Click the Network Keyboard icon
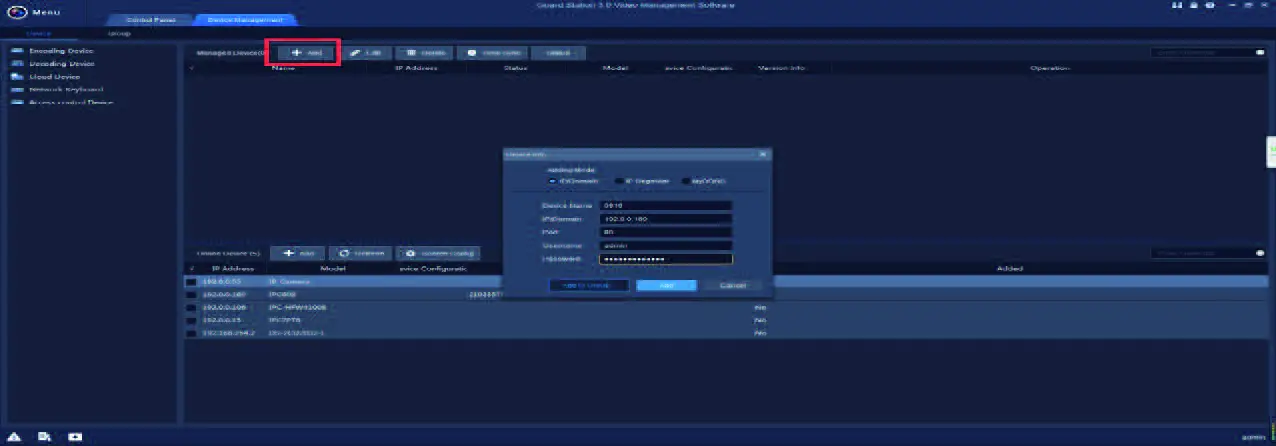Viewport: 1276px width, 446px height. pyautogui.click(x=17, y=89)
